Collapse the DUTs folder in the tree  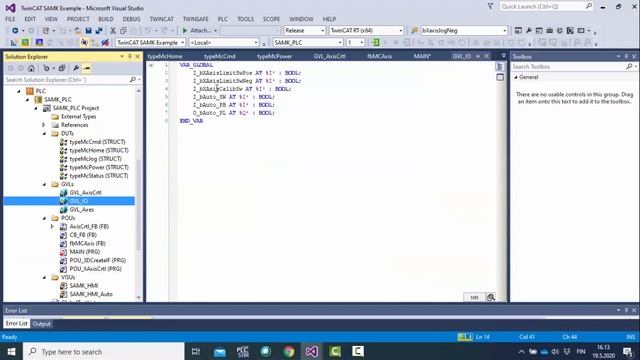click(44, 133)
